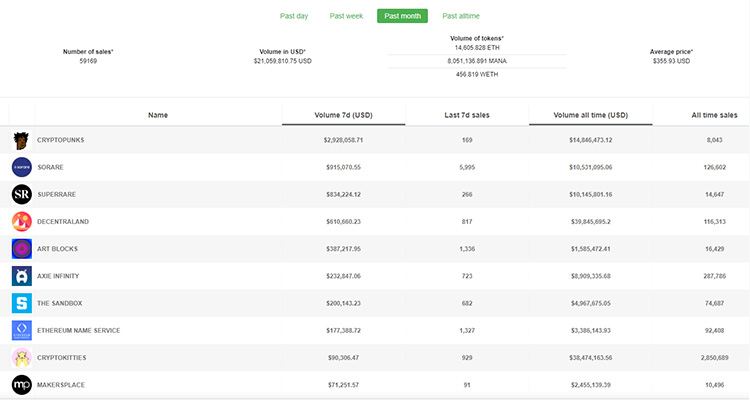
Task: Select the Past month tab
Action: 402,16
